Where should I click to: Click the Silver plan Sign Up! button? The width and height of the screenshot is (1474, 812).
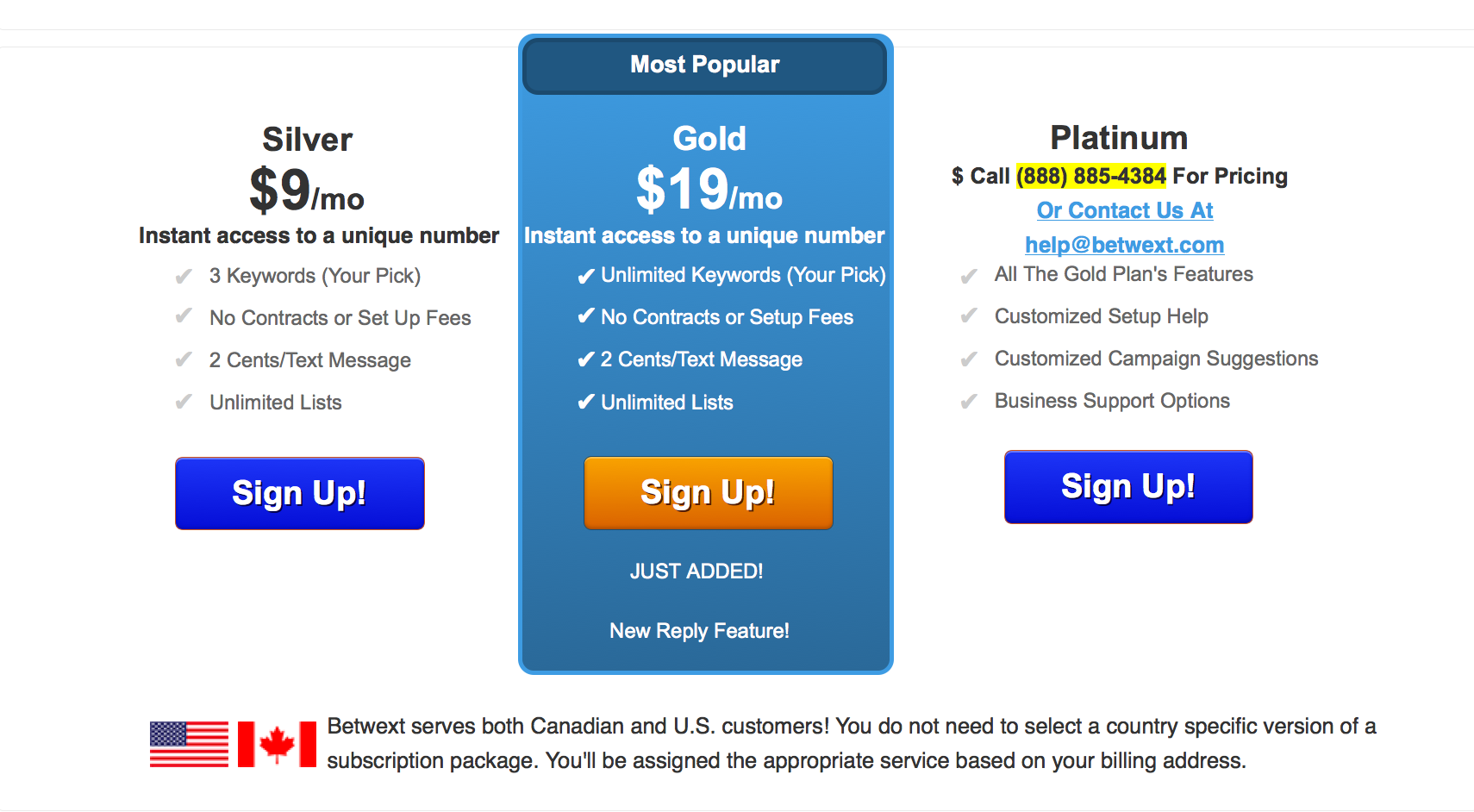pos(300,493)
